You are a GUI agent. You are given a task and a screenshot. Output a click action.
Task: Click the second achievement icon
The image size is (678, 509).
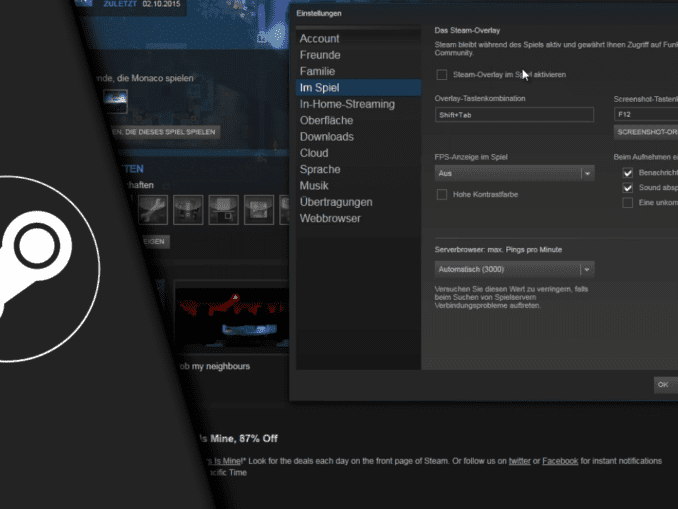[188, 209]
